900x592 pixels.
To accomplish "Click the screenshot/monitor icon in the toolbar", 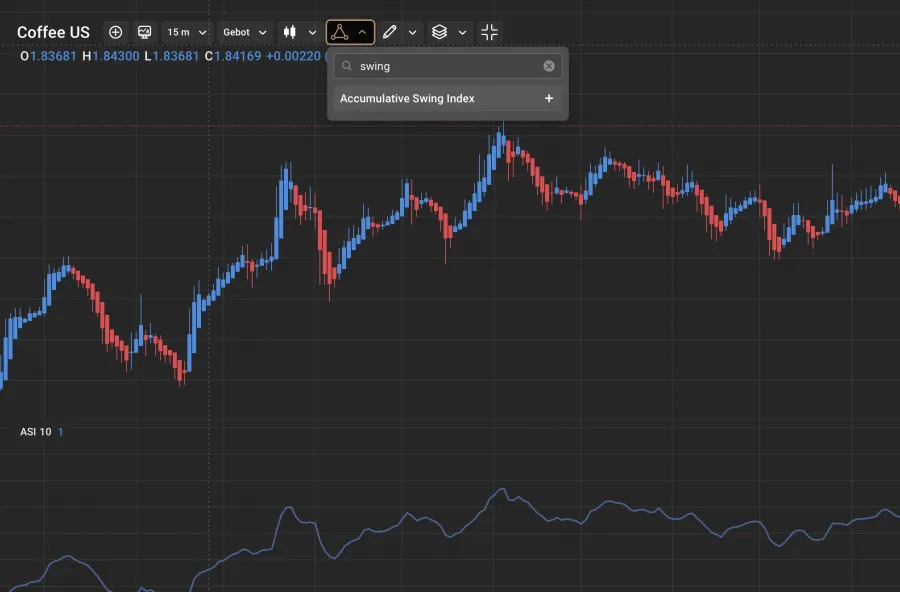I will [143, 31].
